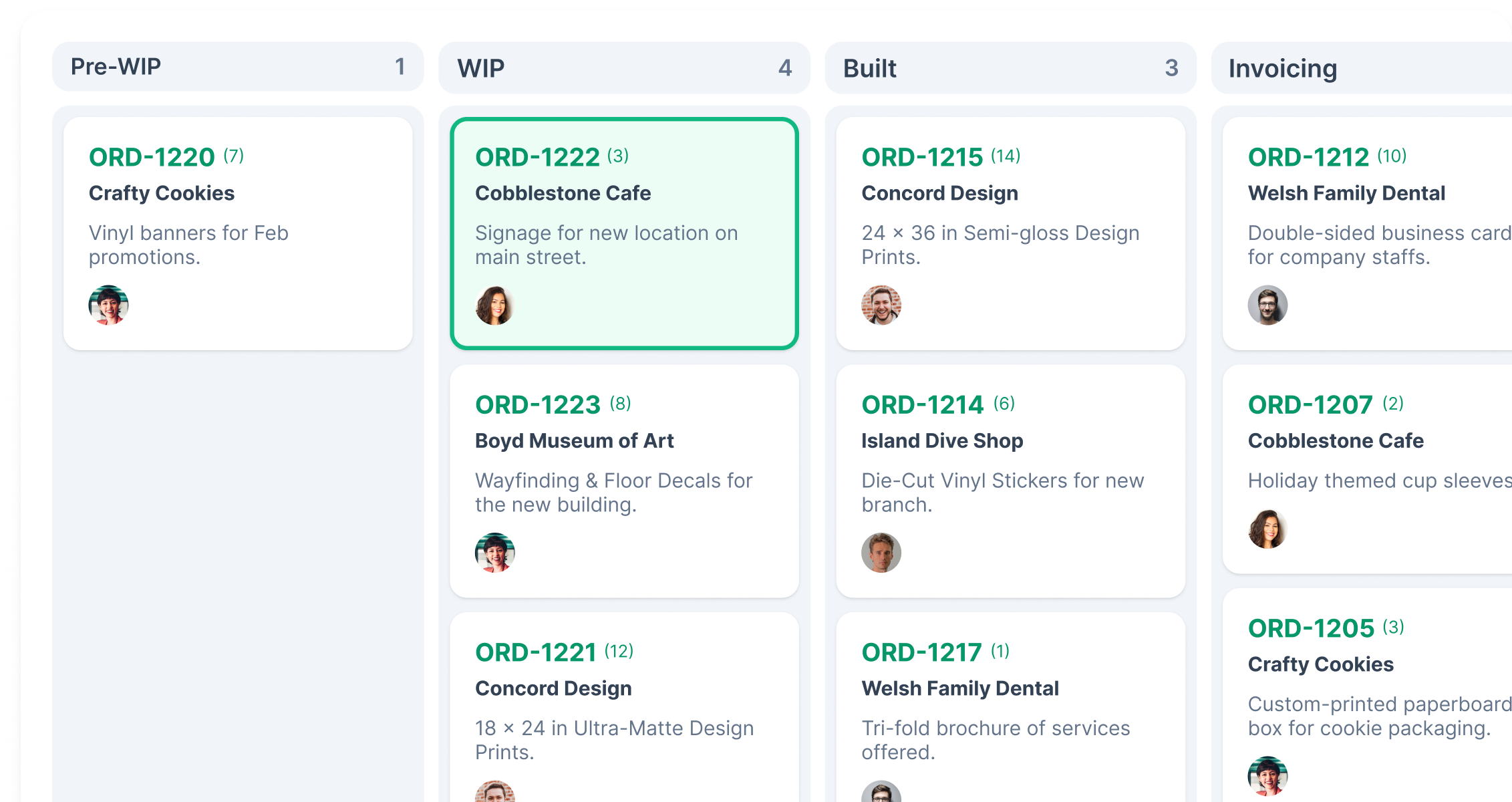Click assignee avatar on ORD-1214 card

[x=881, y=553]
